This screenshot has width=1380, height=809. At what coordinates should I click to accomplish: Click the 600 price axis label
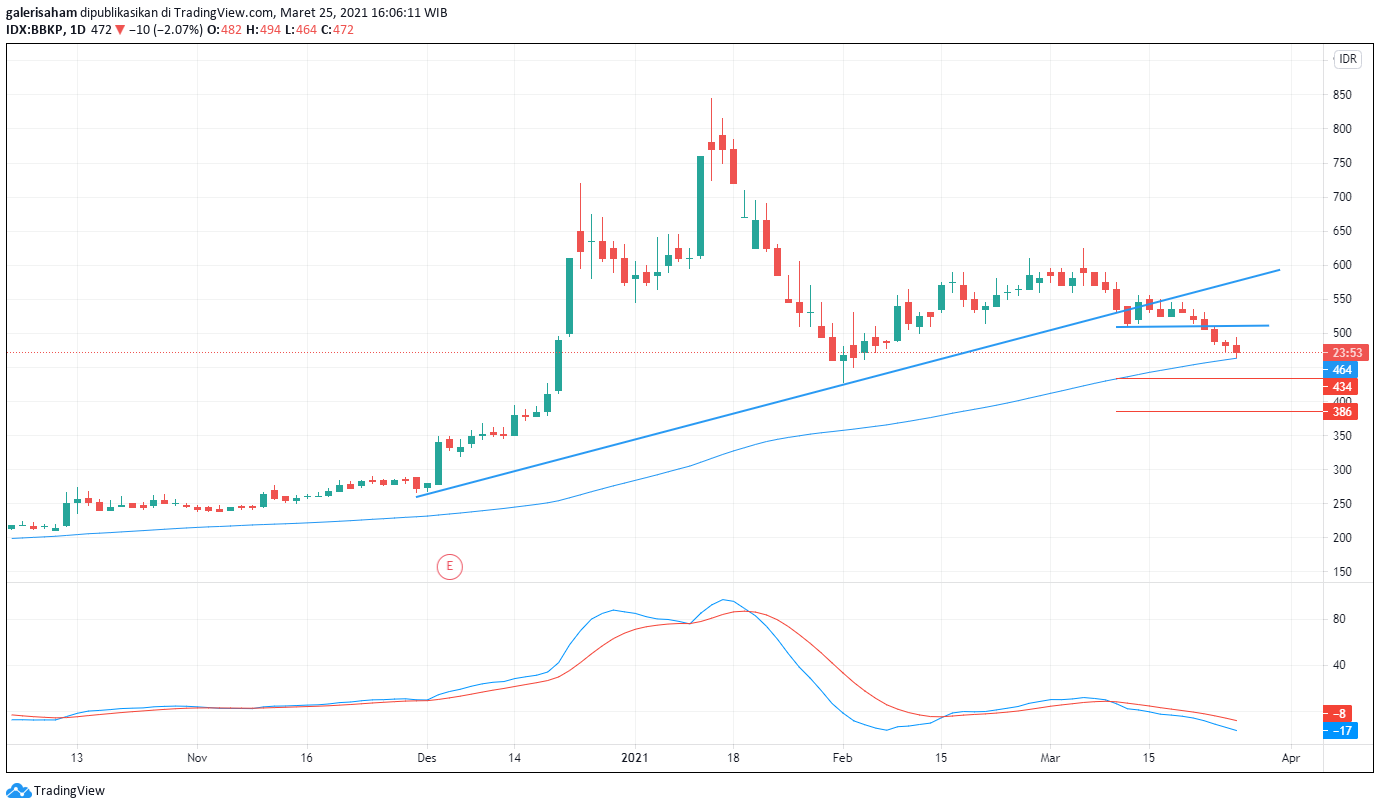[x=1342, y=265]
